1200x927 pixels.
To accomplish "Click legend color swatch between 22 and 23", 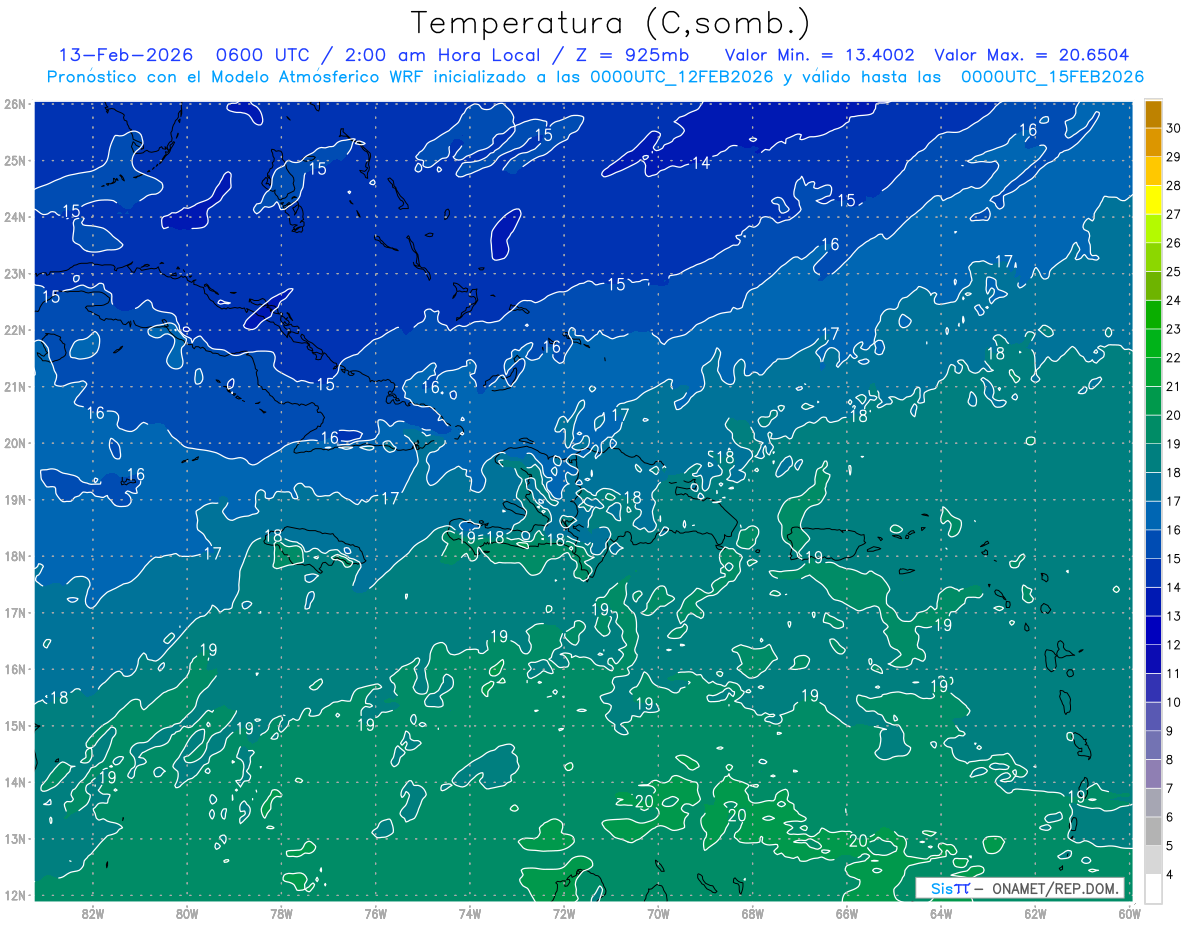I will click(1153, 343).
